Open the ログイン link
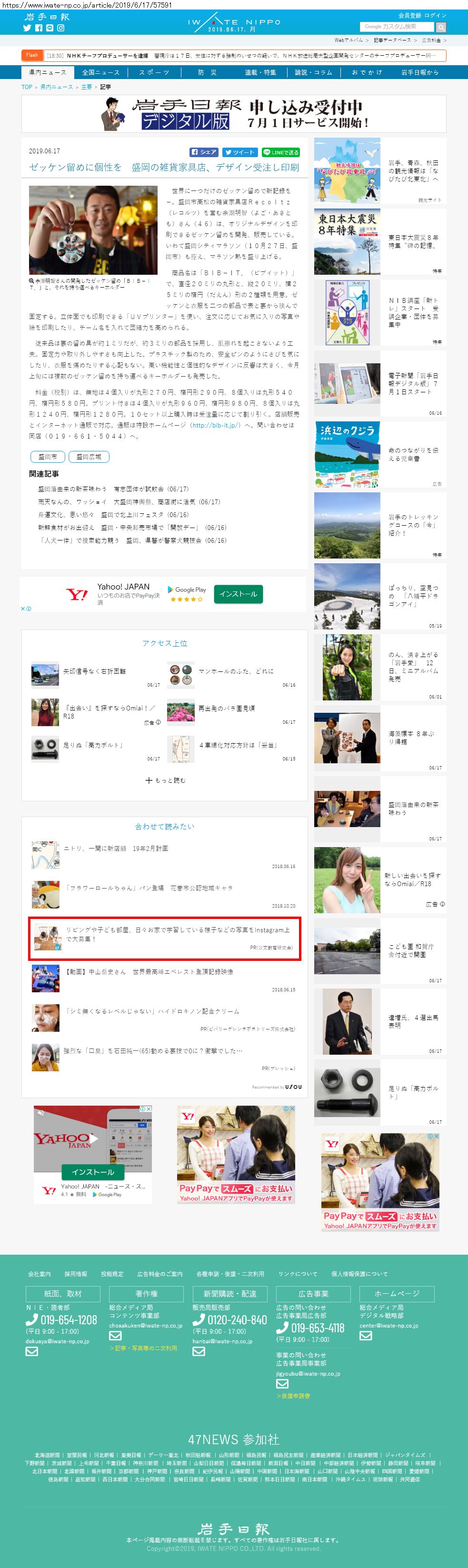Image resolution: width=468 pixels, height=1568 pixels. click(x=435, y=15)
